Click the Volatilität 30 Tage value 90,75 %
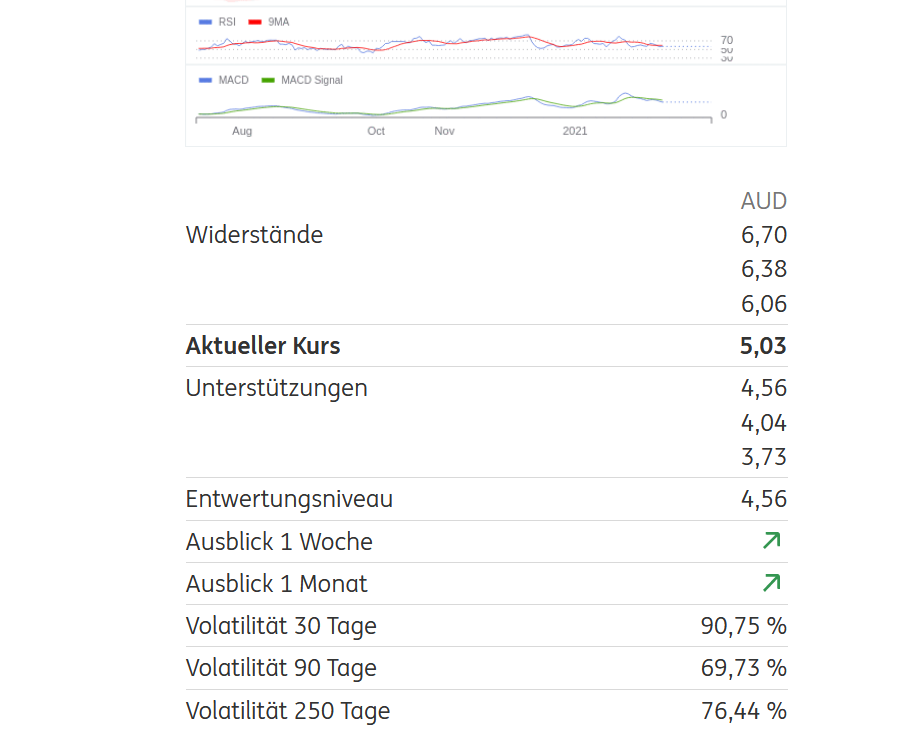The image size is (898, 751). pyautogui.click(x=743, y=626)
